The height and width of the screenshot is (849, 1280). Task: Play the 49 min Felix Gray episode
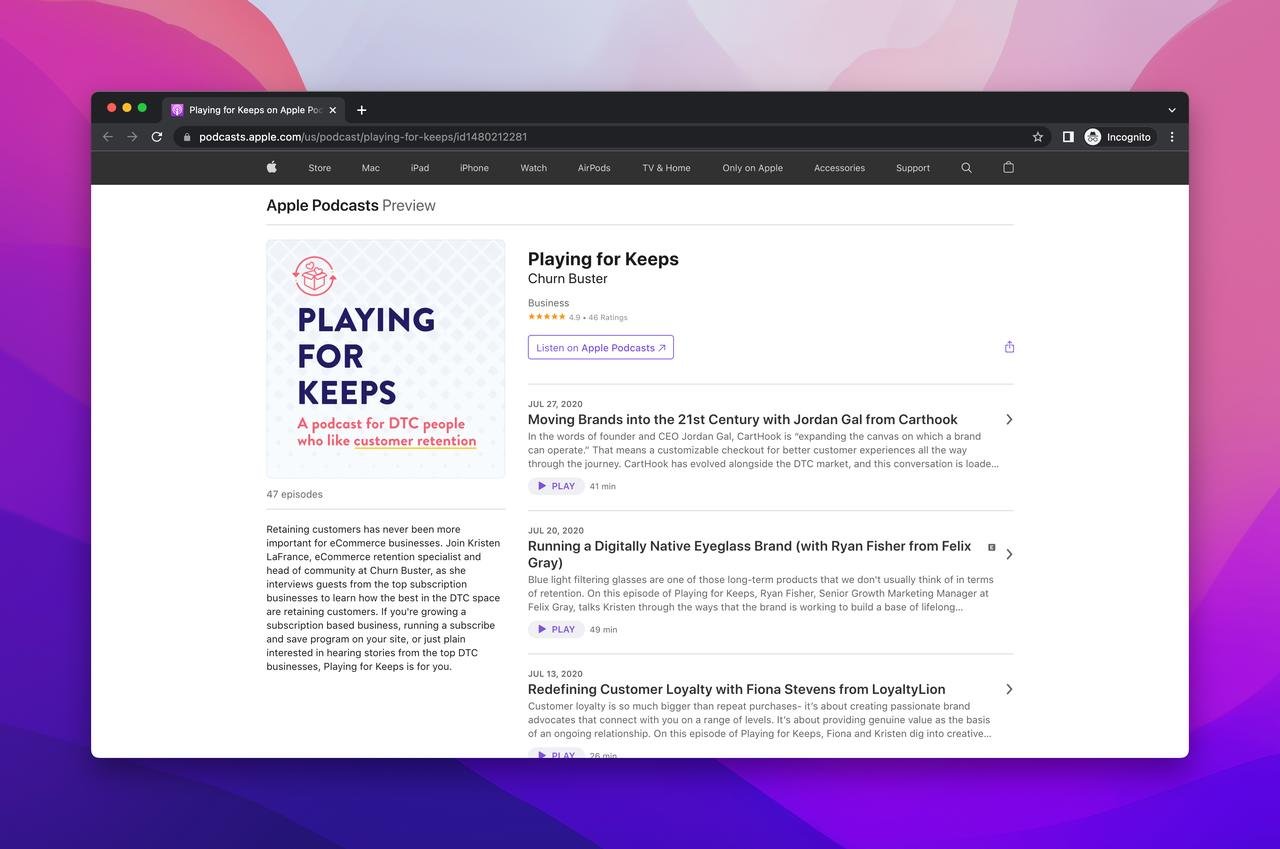point(556,629)
